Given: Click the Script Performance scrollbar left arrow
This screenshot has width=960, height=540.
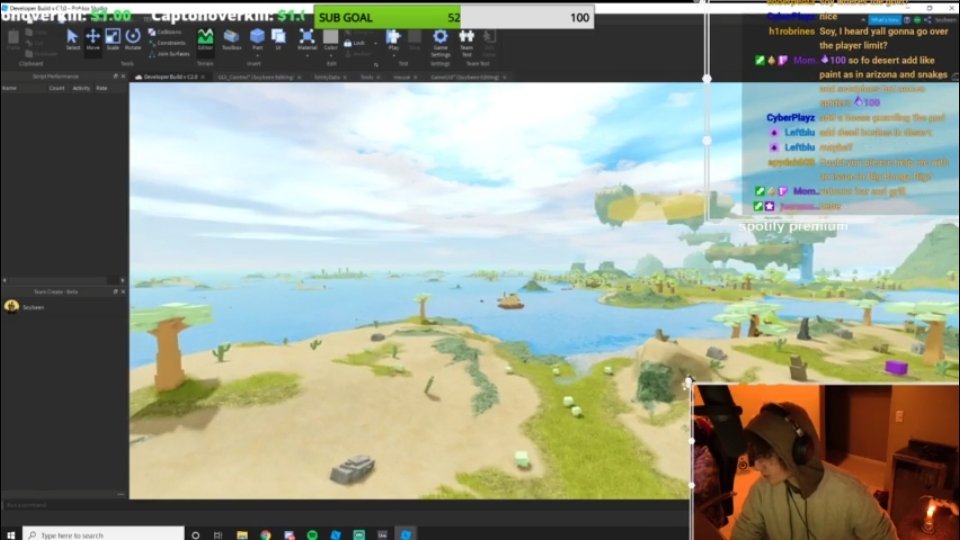Looking at the screenshot, I should pos(5,280).
